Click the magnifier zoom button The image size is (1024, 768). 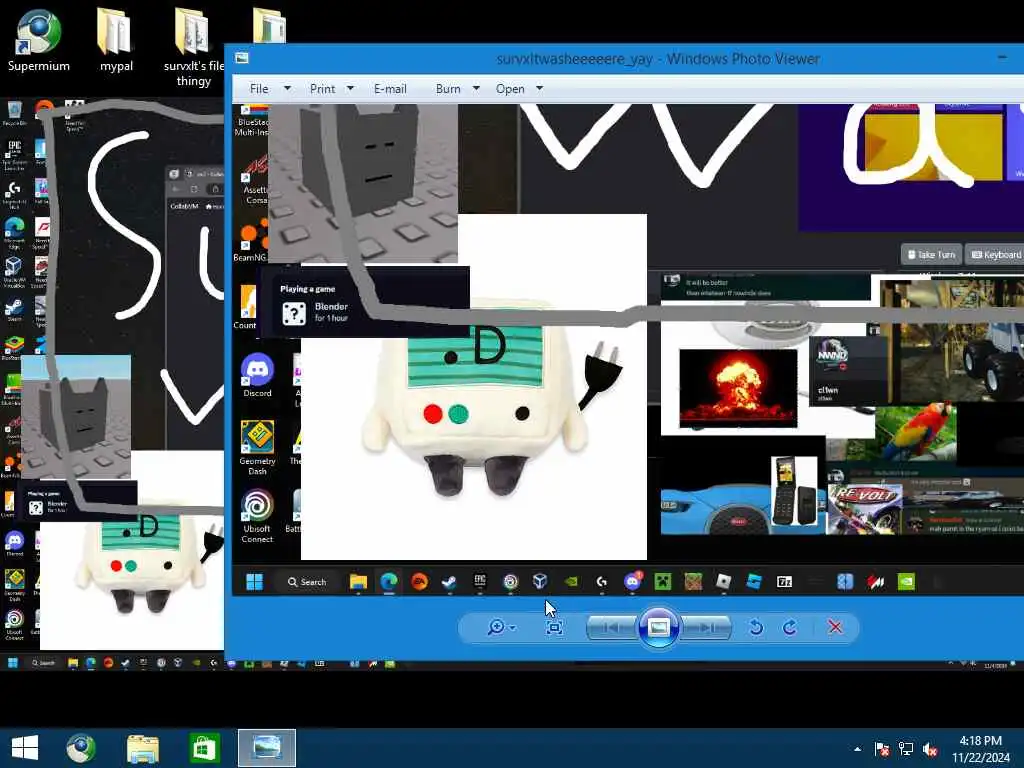pyautogui.click(x=496, y=628)
